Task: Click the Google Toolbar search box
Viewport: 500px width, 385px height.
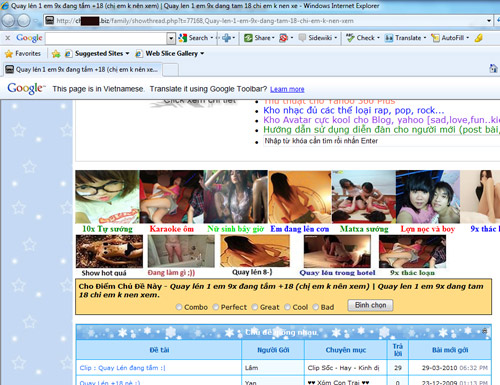Action: [106, 38]
